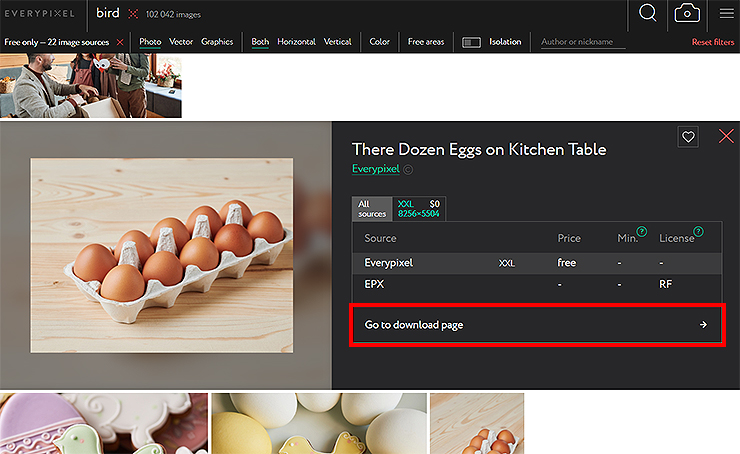Open the people with gifts thumbnail
The height and width of the screenshot is (454, 740).
tap(91, 85)
